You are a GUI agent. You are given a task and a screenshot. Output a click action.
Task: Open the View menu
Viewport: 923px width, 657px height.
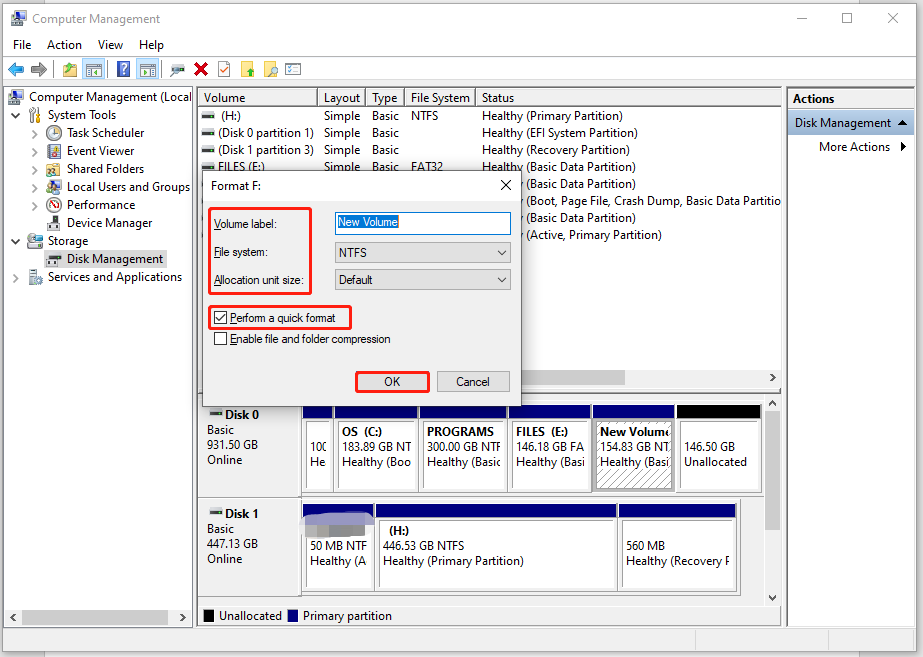click(x=110, y=45)
